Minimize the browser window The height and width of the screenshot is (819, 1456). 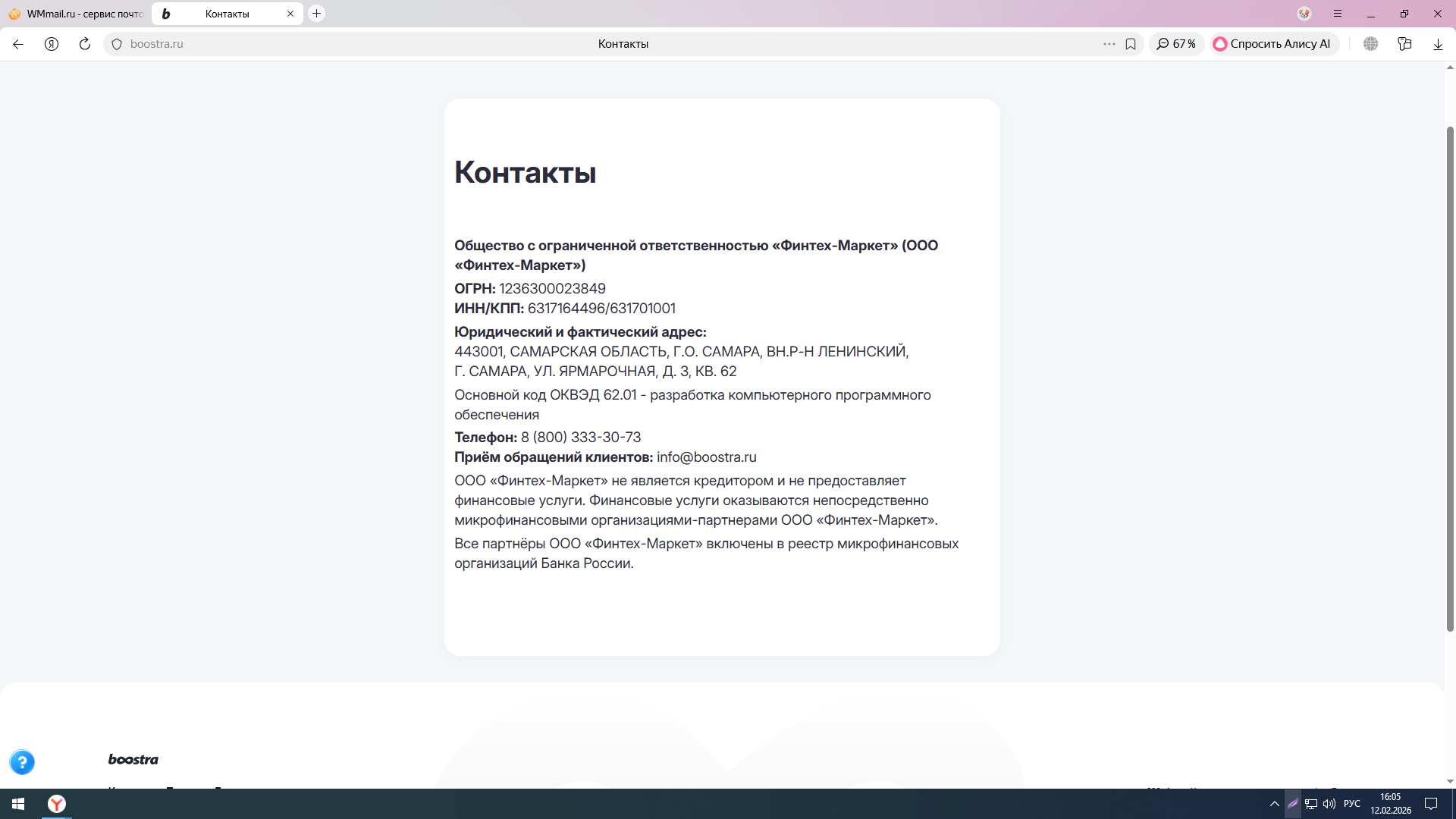[x=1371, y=14]
